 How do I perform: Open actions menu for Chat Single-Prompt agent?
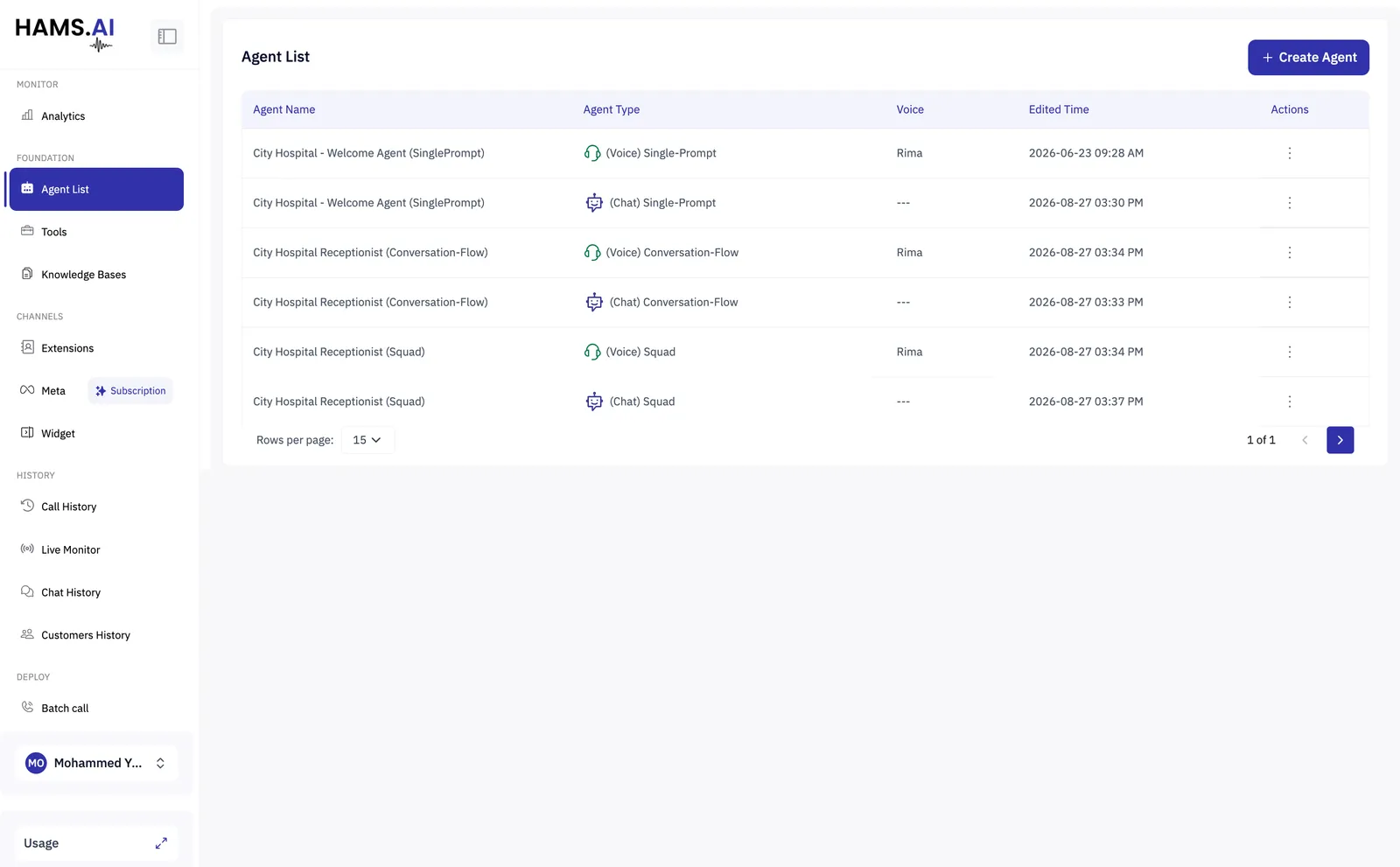coord(1289,203)
